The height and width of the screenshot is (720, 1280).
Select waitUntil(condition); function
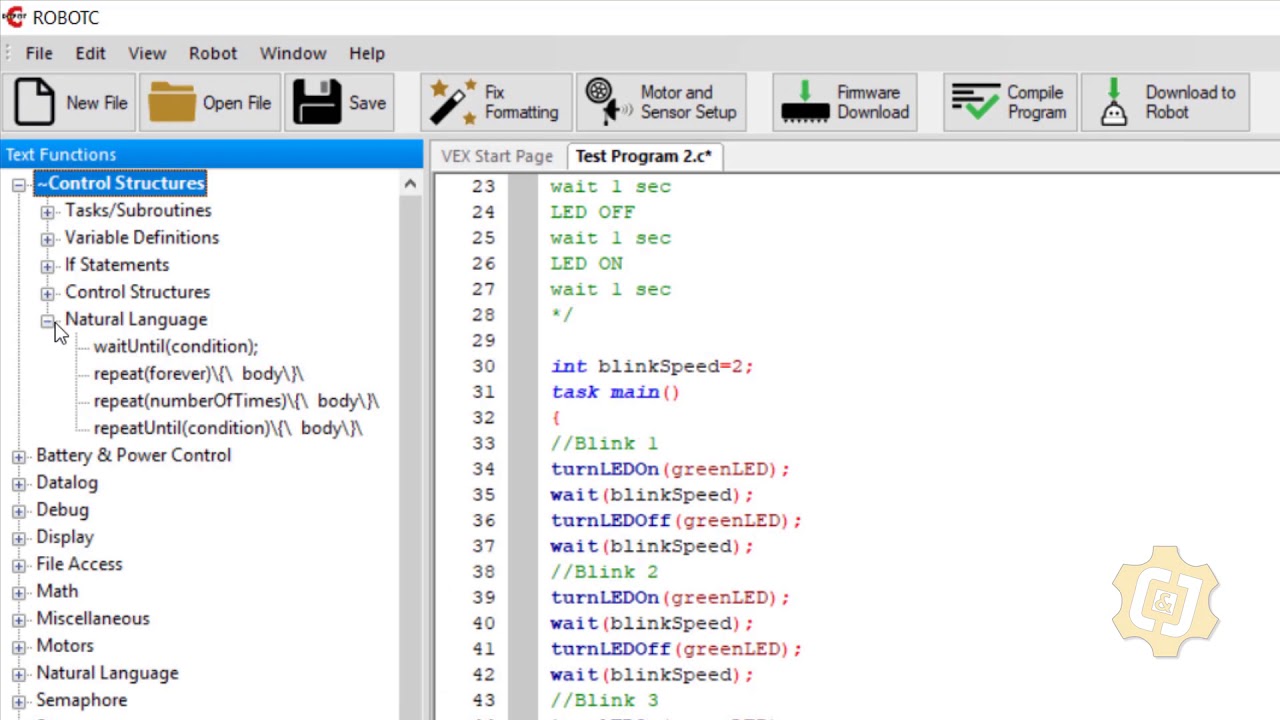coord(176,346)
